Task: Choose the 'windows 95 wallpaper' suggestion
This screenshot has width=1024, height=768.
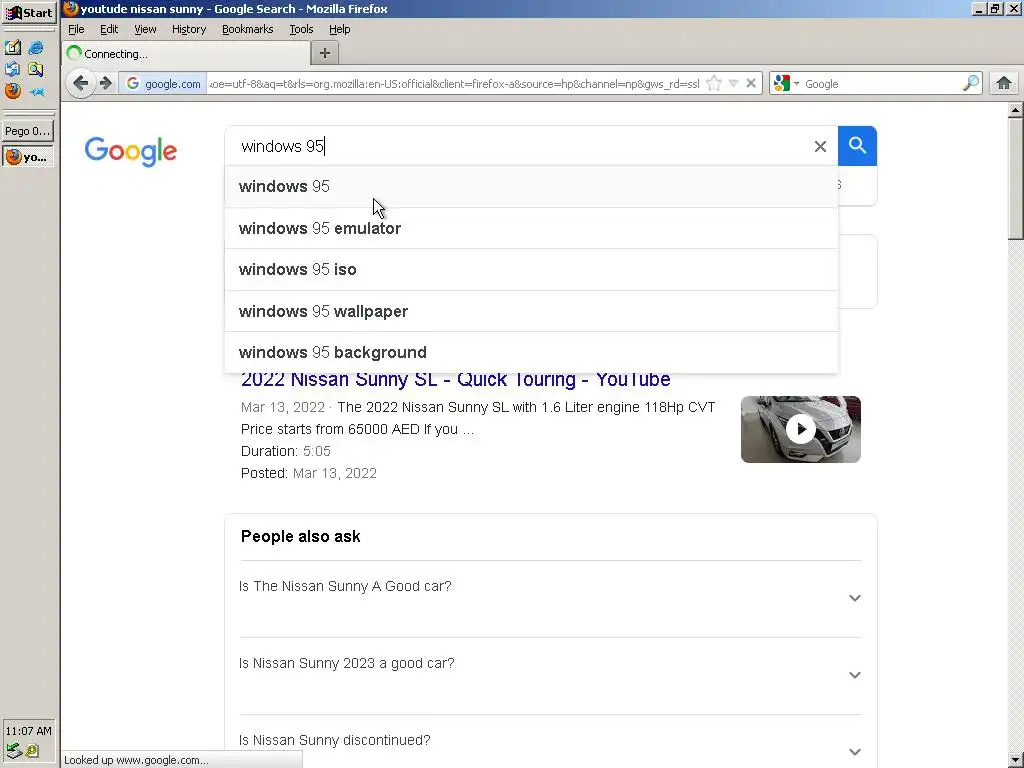Action: point(531,312)
